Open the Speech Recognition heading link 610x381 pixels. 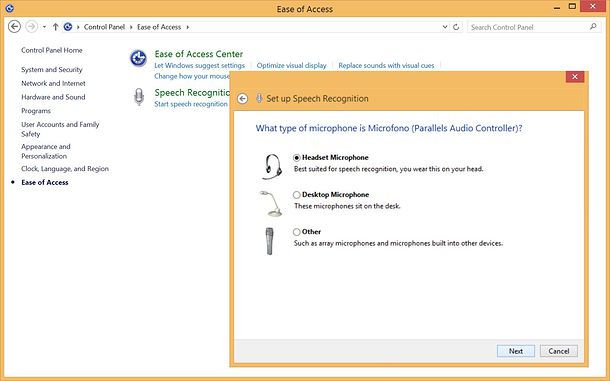[x=192, y=93]
